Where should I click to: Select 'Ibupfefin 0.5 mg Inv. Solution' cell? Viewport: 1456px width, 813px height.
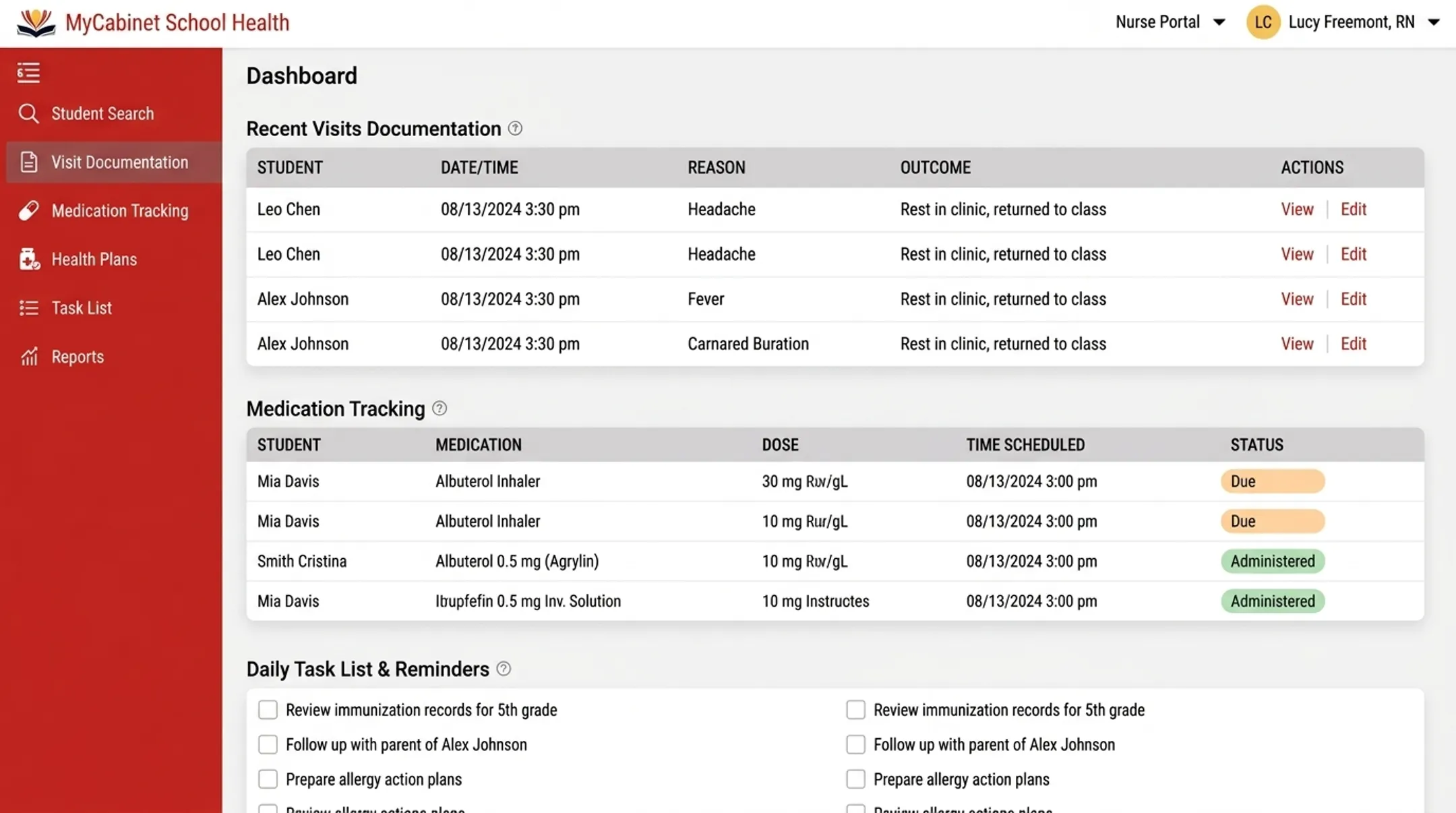[528, 601]
